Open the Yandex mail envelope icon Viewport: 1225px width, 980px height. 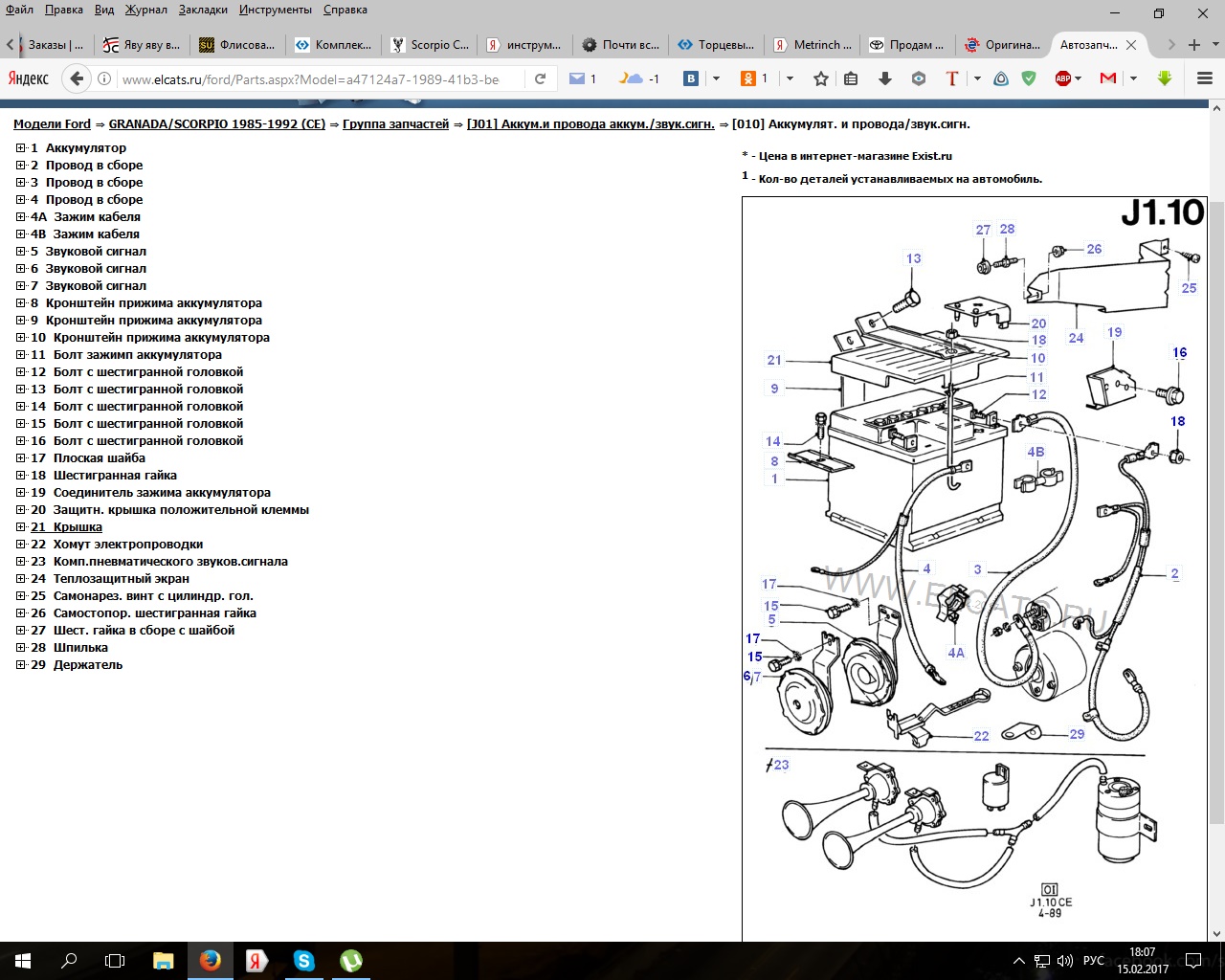pyautogui.click(x=577, y=78)
